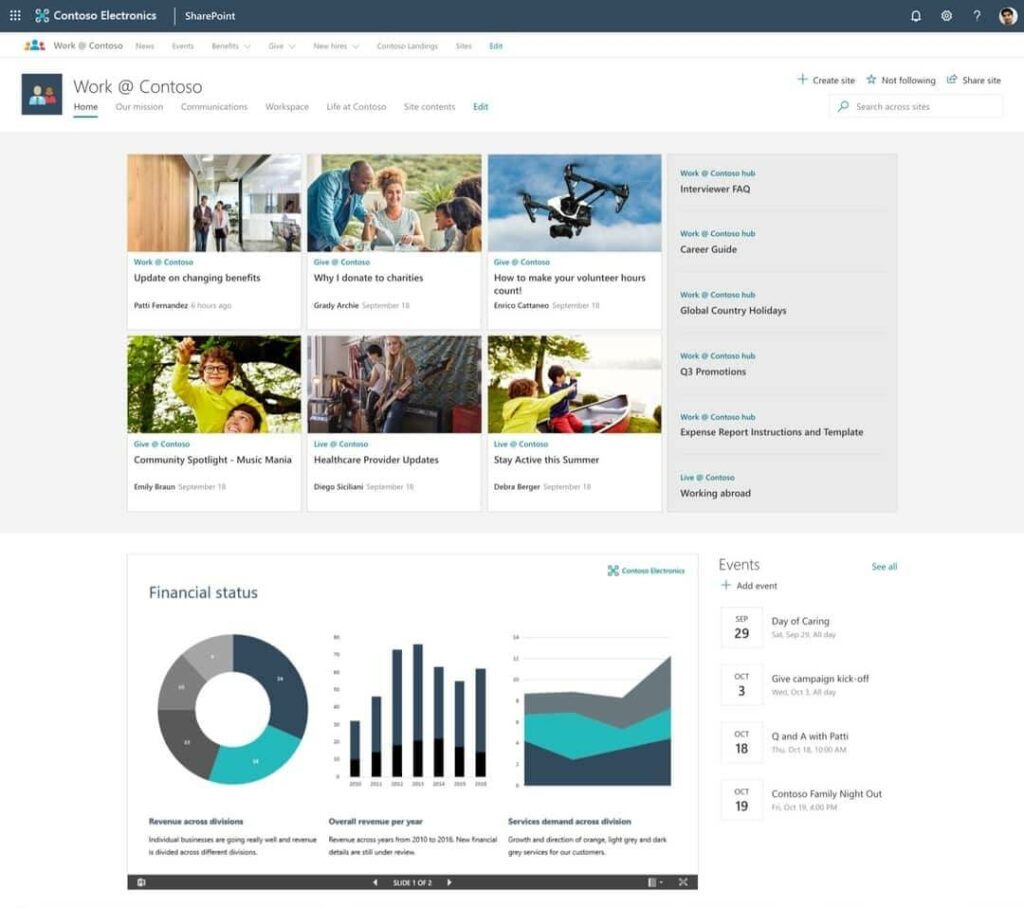Viewport: 1024px width, 908px height.
Task: Click the Overall revenue per year bar chart
Action: coord(411,711)
